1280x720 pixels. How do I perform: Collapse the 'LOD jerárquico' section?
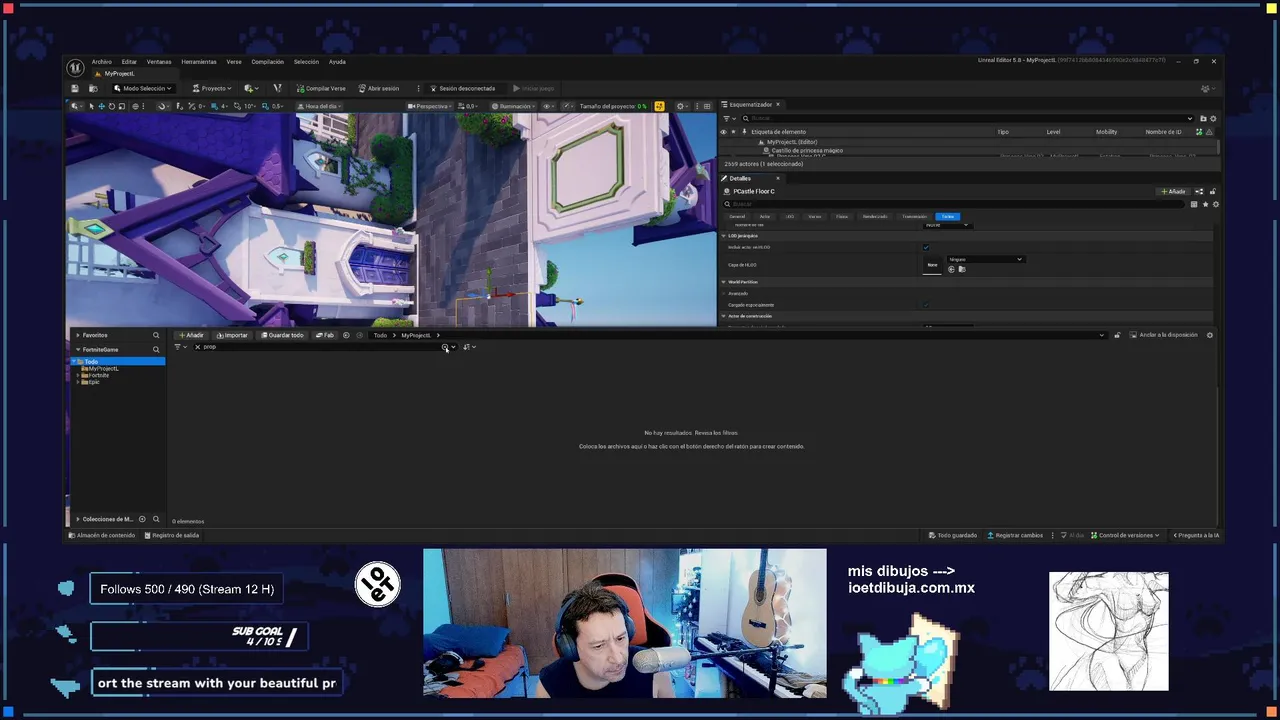[724, 236]
